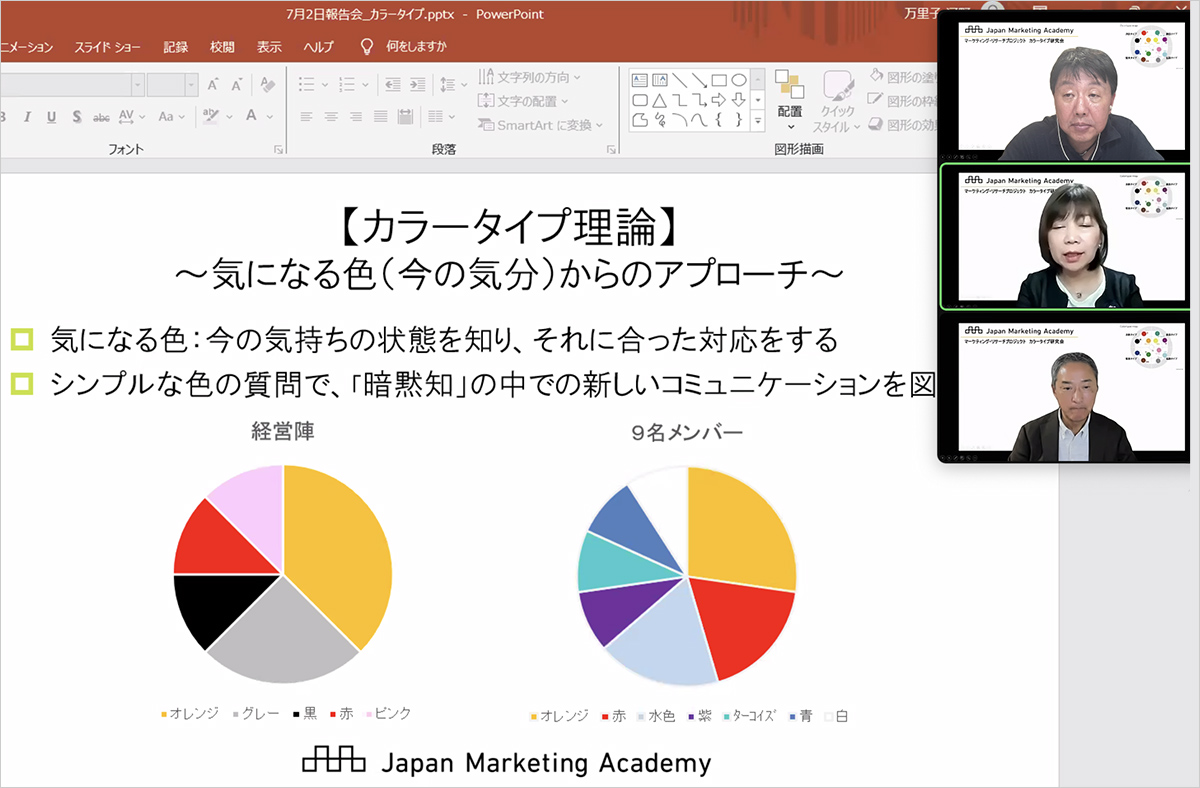
Task: Open the 校閲 tab
Action: 222,47
